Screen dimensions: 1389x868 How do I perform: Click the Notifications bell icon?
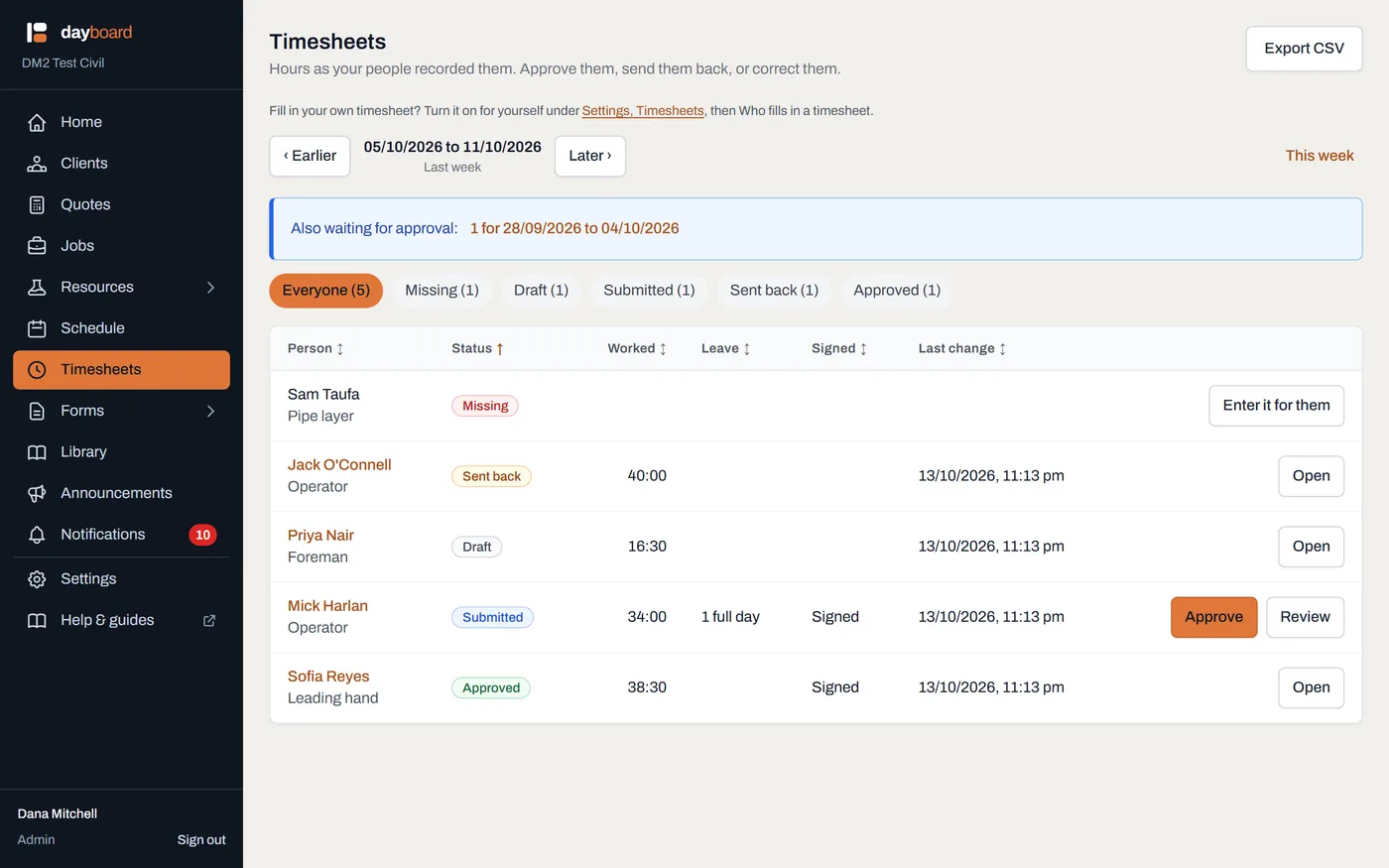[37, 535]
